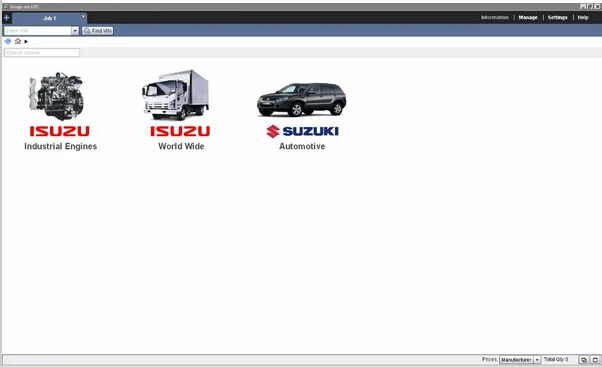This screenshot has height=367, width=602.
Task: Click the Enter VIN input field
Action: pyautogui.click(x=38, y=31)
